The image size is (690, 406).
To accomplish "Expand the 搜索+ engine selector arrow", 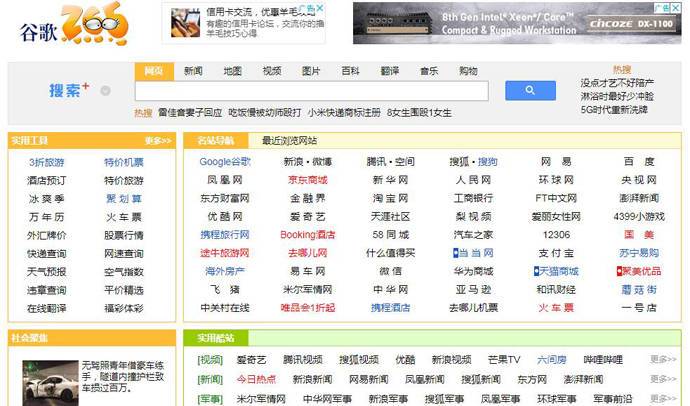I will pyautogui.click(x=105, y=91).
